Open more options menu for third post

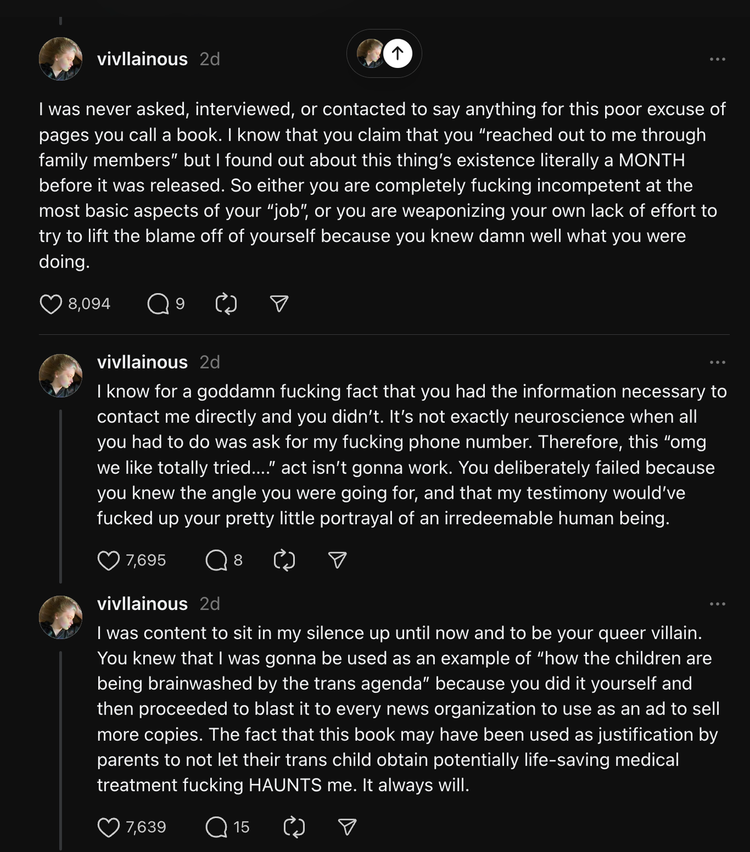click(x=717, y=604)
